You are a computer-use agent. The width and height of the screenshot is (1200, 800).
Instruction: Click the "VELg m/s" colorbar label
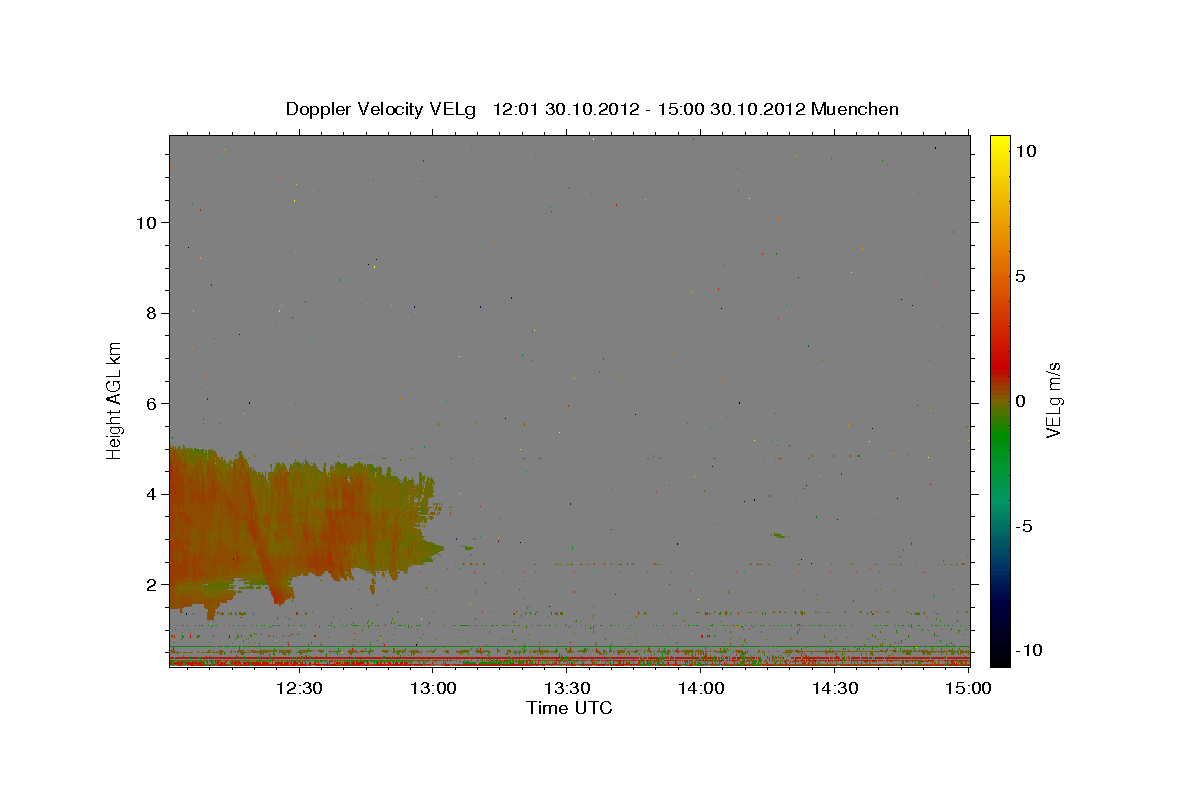click(1053, 400)
